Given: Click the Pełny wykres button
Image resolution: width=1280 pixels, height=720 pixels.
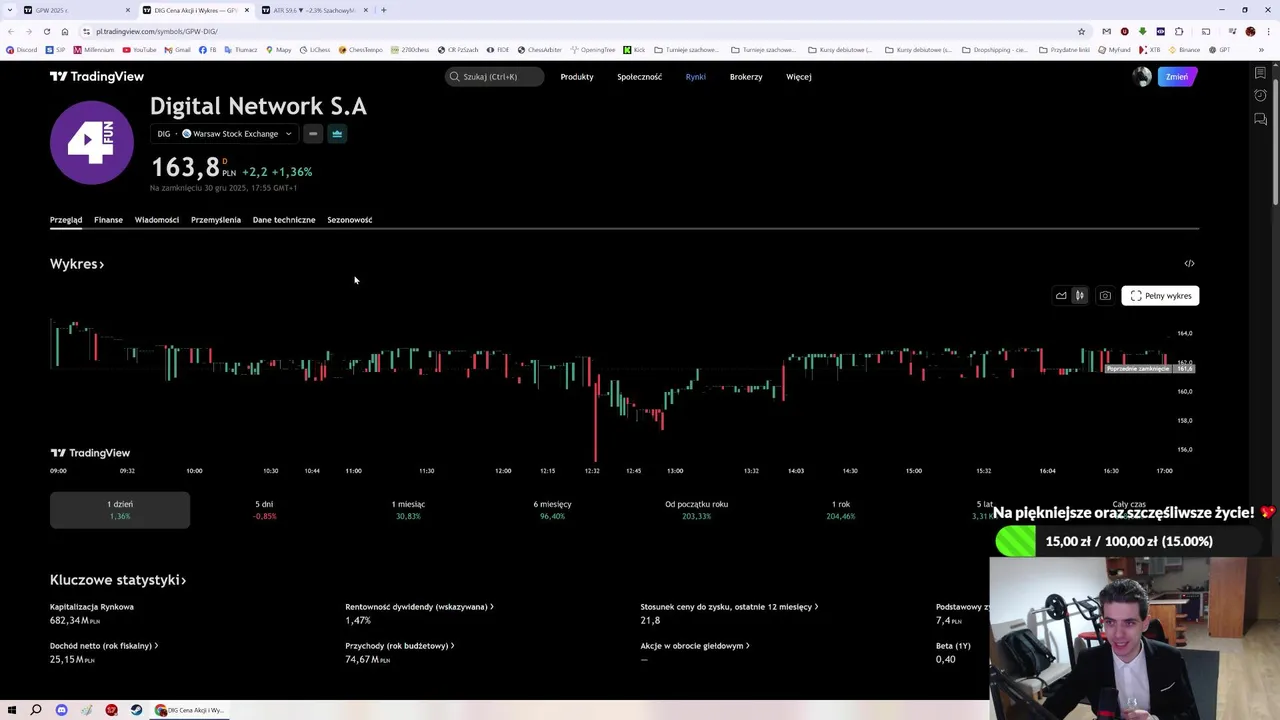Looking at the screenshot, I should (1160, 296).
